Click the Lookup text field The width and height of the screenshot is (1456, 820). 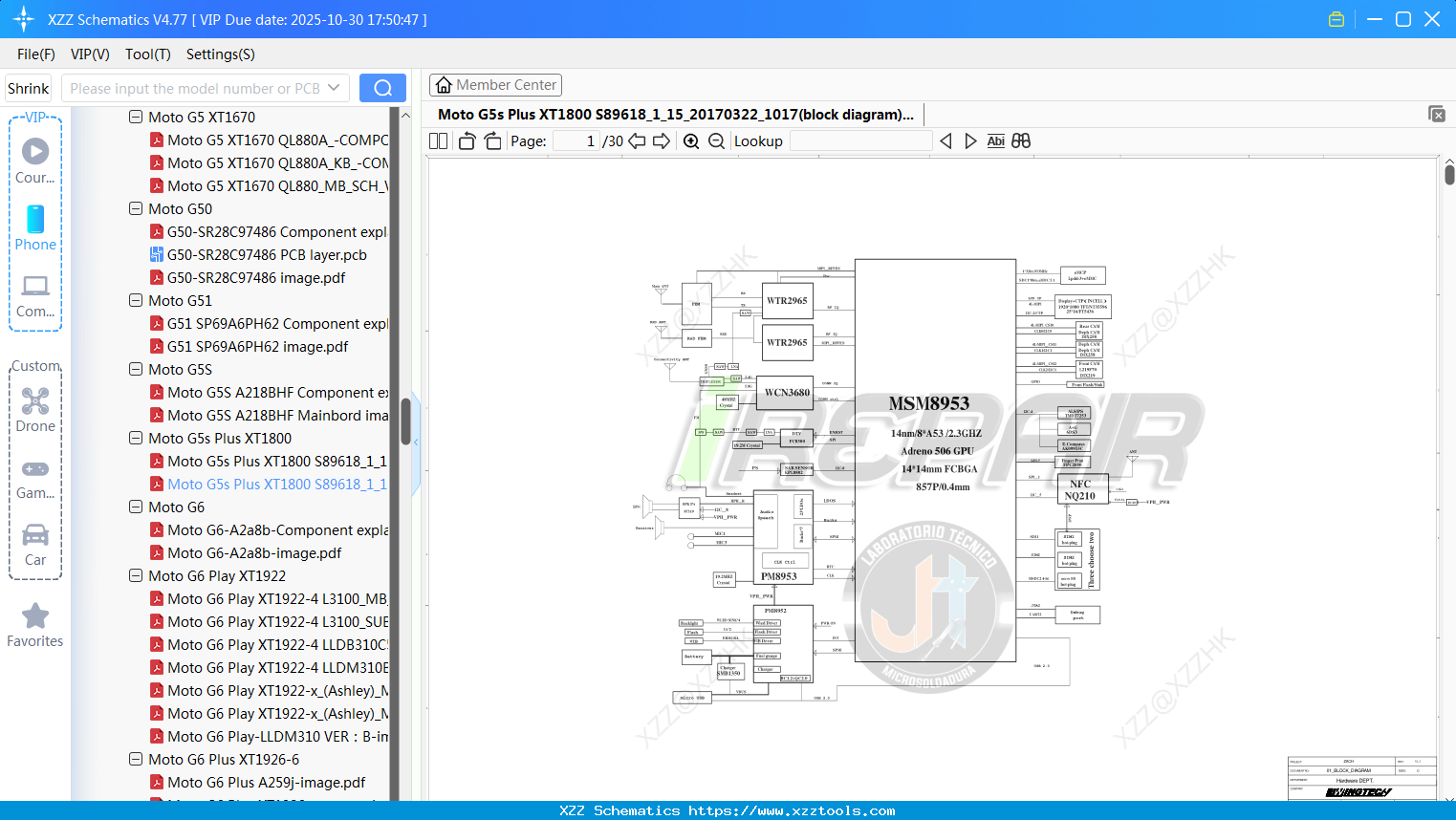860,140
